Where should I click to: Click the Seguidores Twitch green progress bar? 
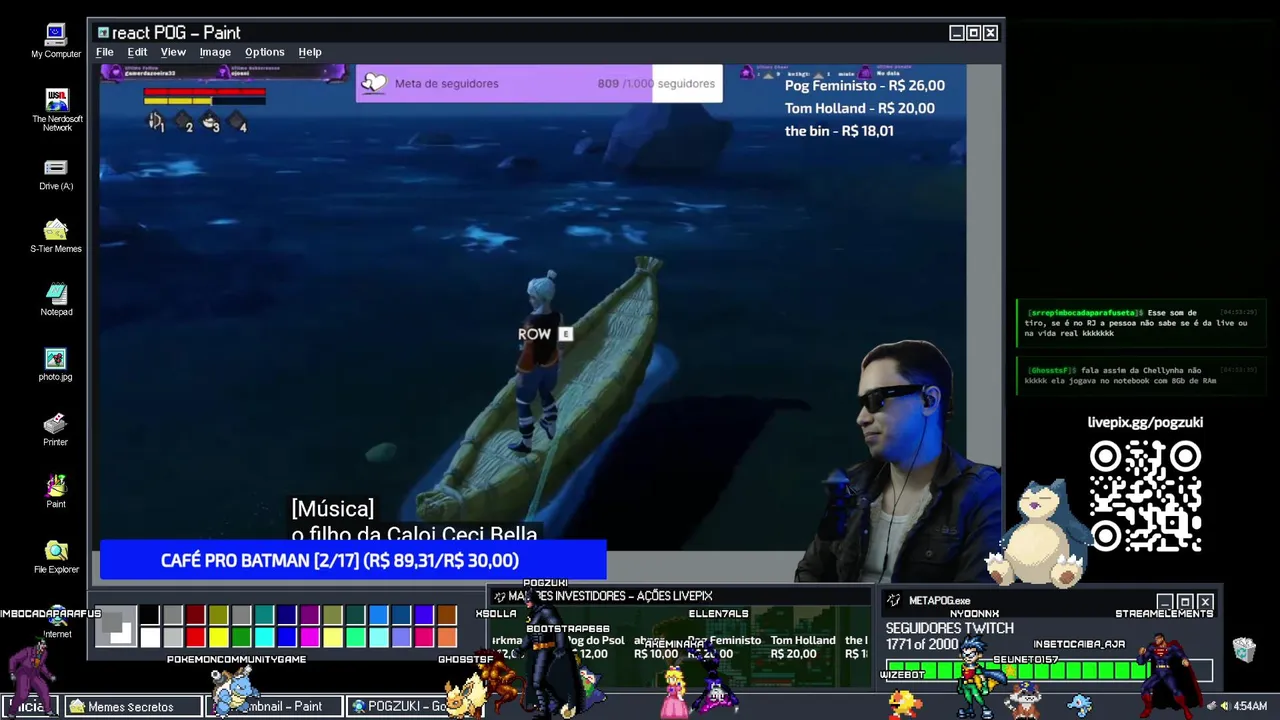click(1049, 670)
